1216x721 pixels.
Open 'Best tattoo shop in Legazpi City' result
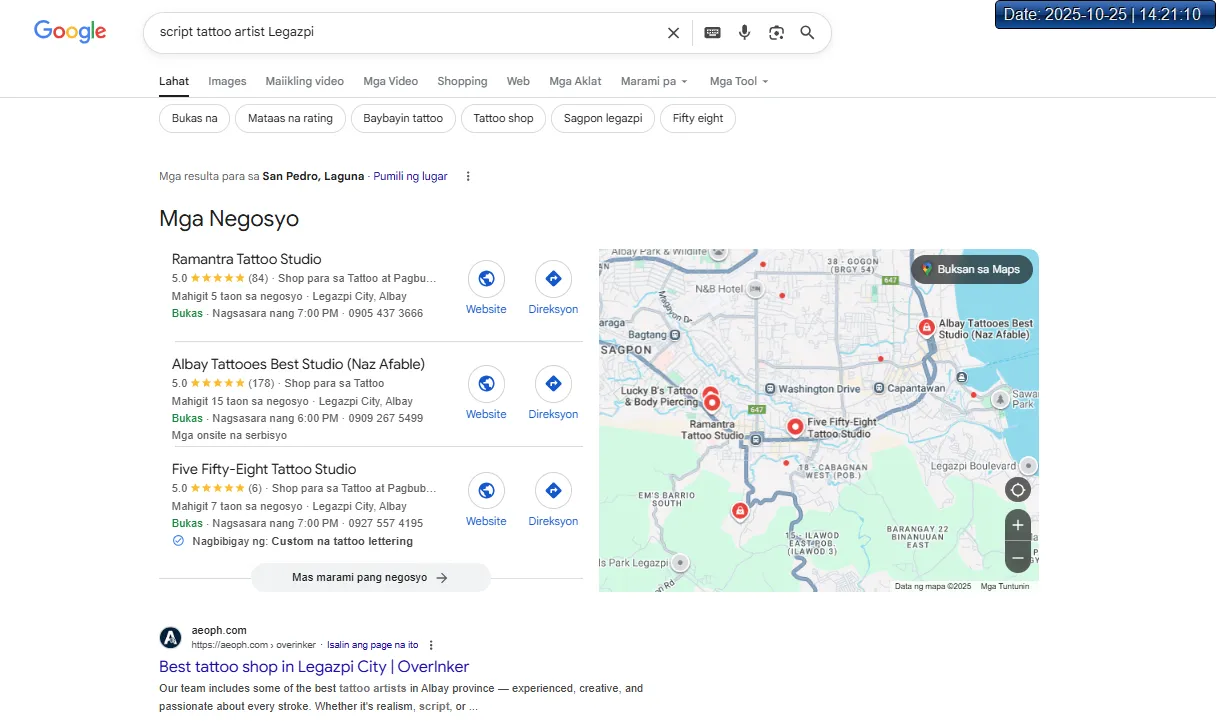tap(314, 666)
